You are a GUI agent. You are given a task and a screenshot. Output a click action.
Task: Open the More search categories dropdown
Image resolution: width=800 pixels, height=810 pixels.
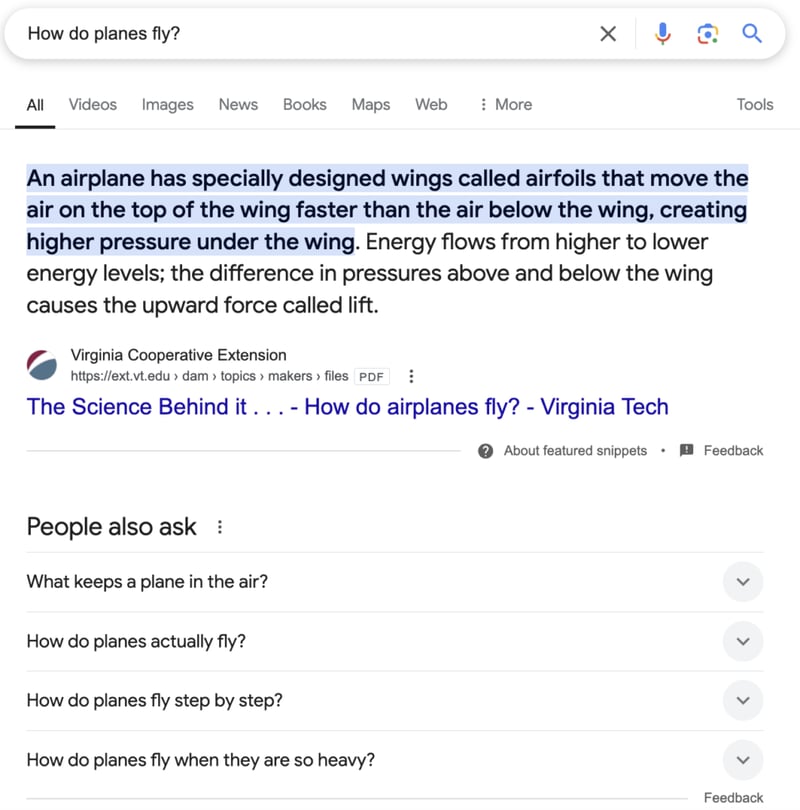[505, 104]
